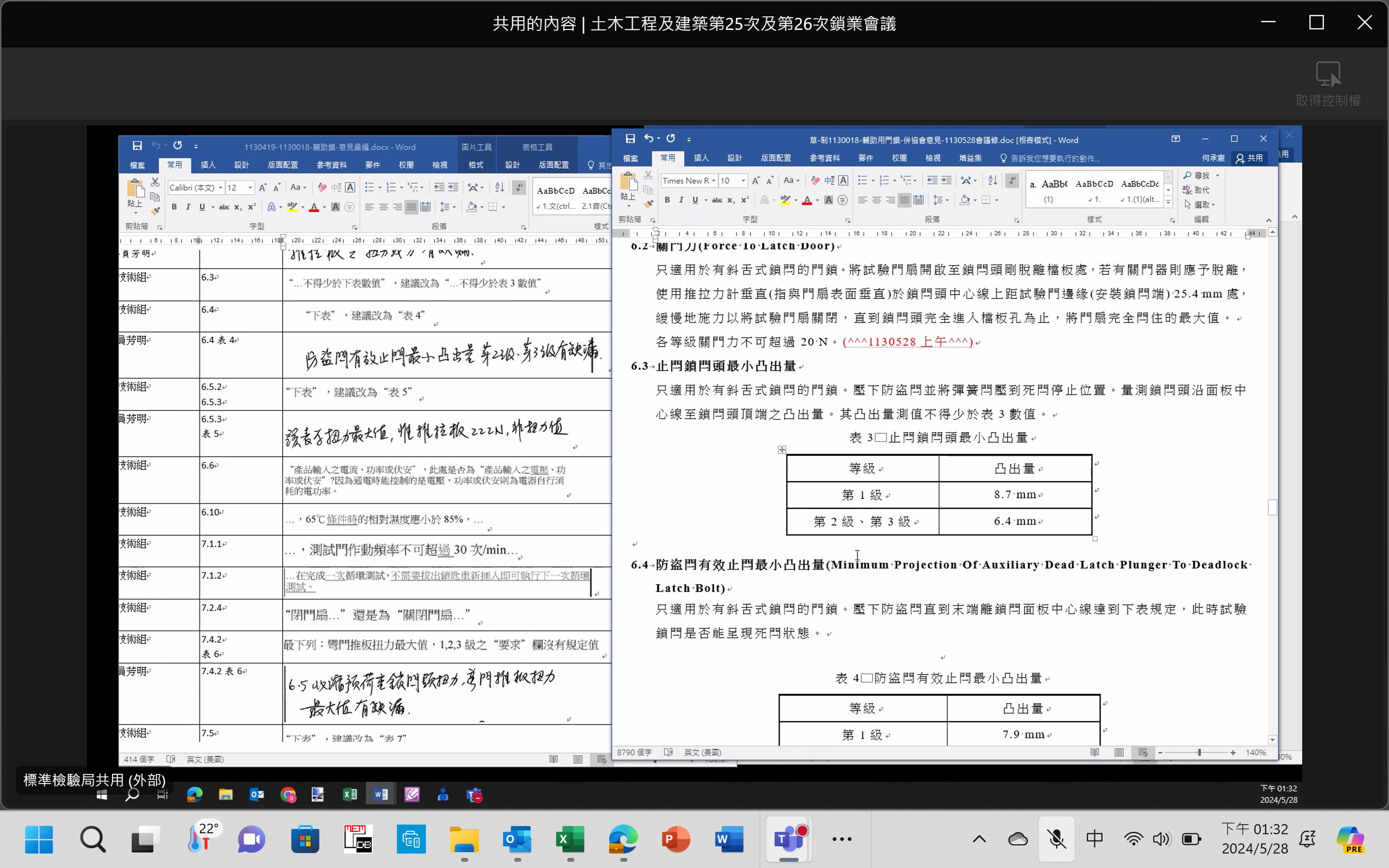Undo last action in right Word window
Screen dimensions: 1389x868
click(x=649, y=138)
